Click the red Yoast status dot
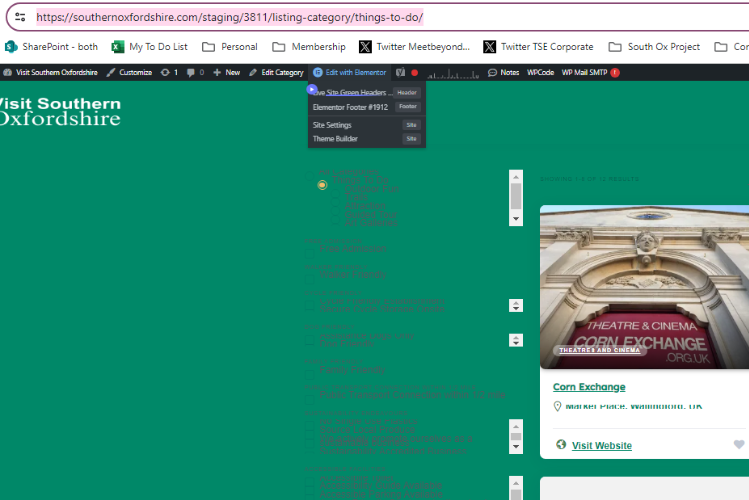 415,73
